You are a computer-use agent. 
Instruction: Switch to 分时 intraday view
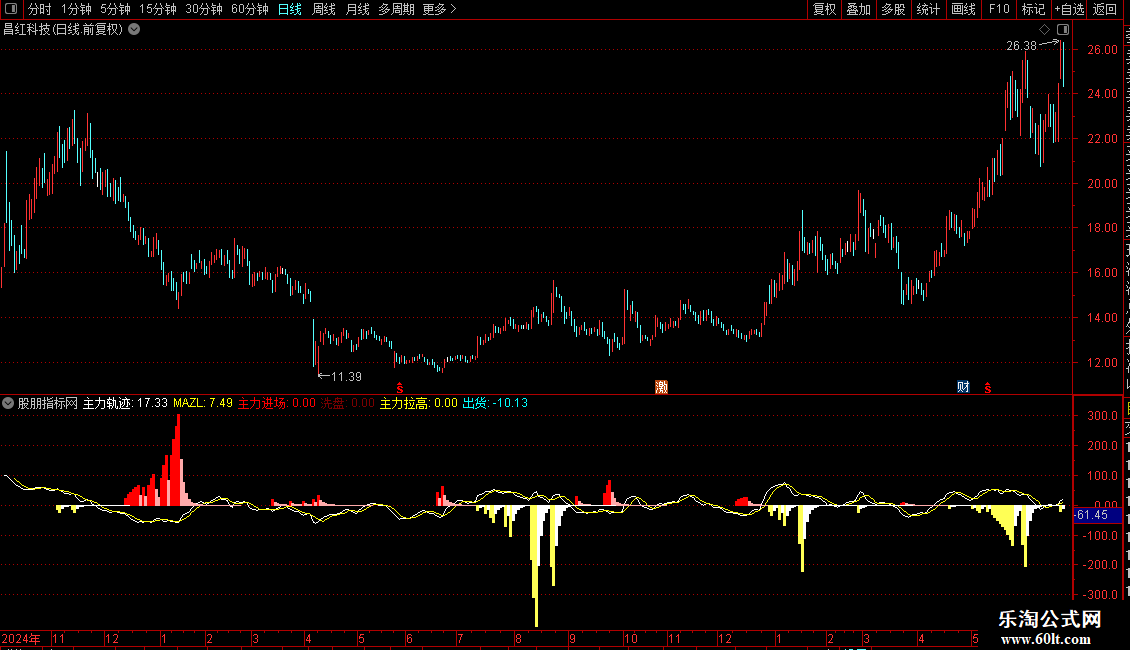40,9
